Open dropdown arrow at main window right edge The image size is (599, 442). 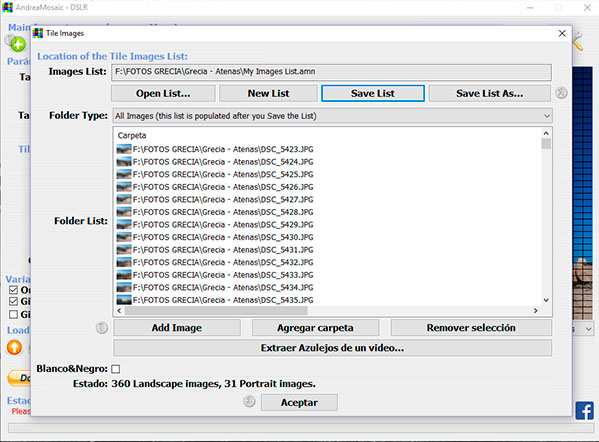click(x=588, y=329)
